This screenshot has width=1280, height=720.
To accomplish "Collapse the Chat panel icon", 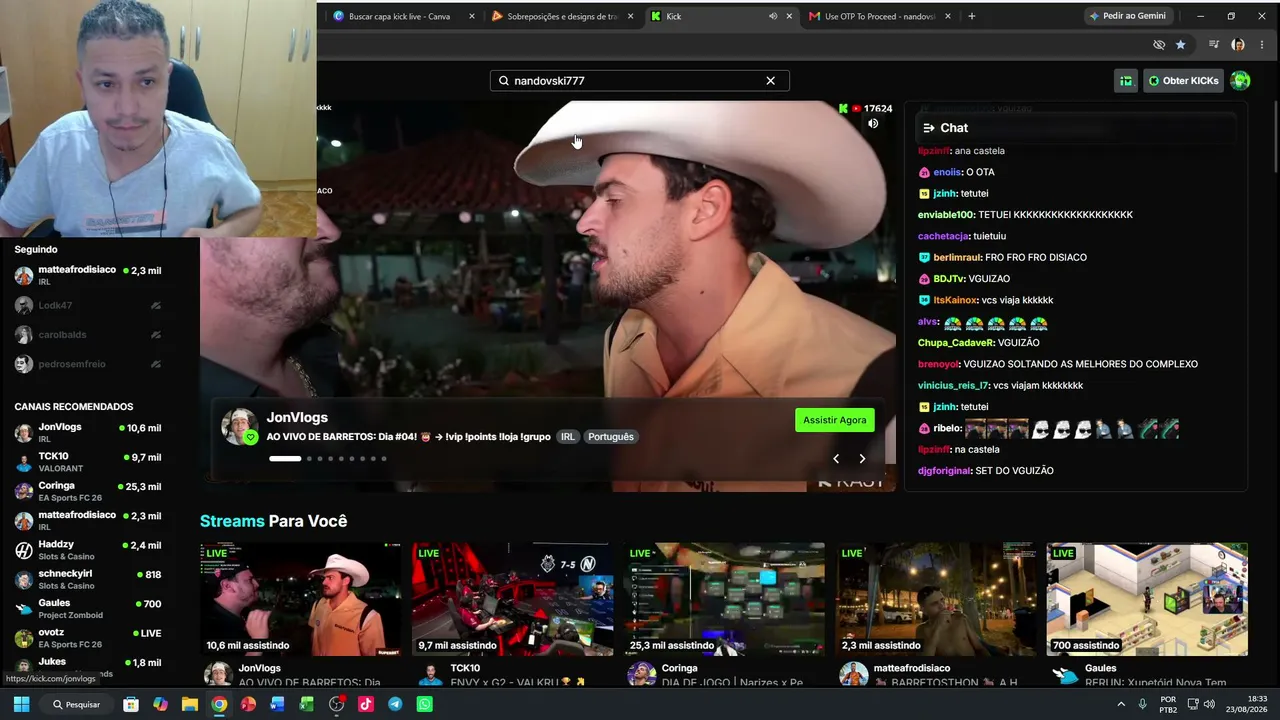I will pos(929,128).
